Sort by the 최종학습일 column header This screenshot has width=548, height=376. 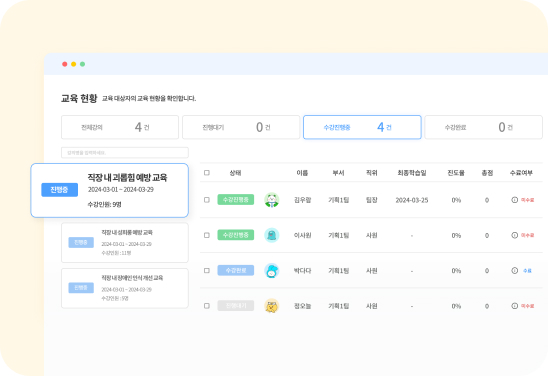click(412, 173)
